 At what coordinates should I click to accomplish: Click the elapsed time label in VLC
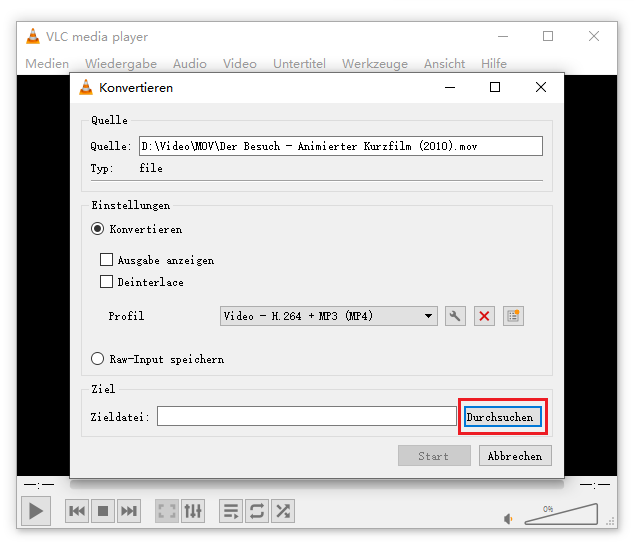point(39,484)
